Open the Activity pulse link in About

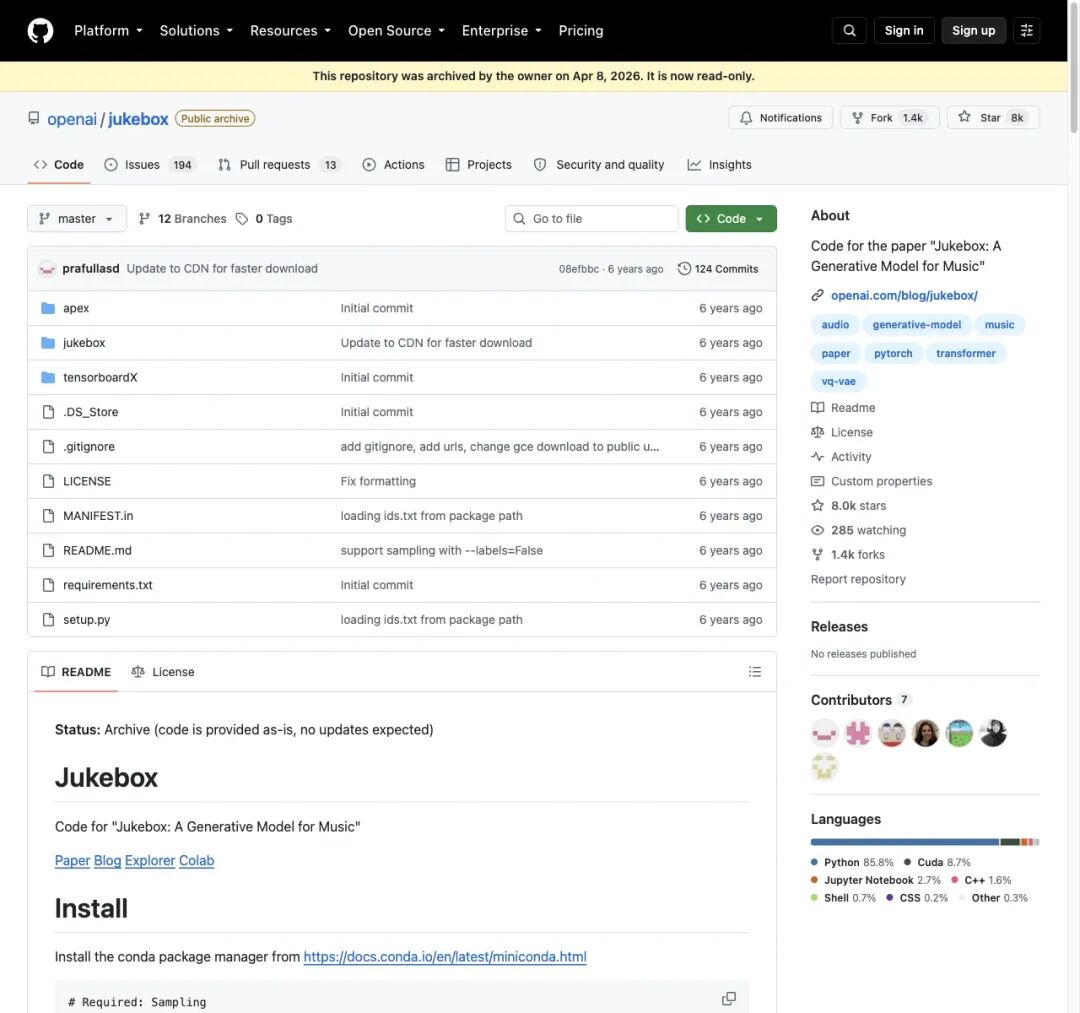[x=841, y=457]
